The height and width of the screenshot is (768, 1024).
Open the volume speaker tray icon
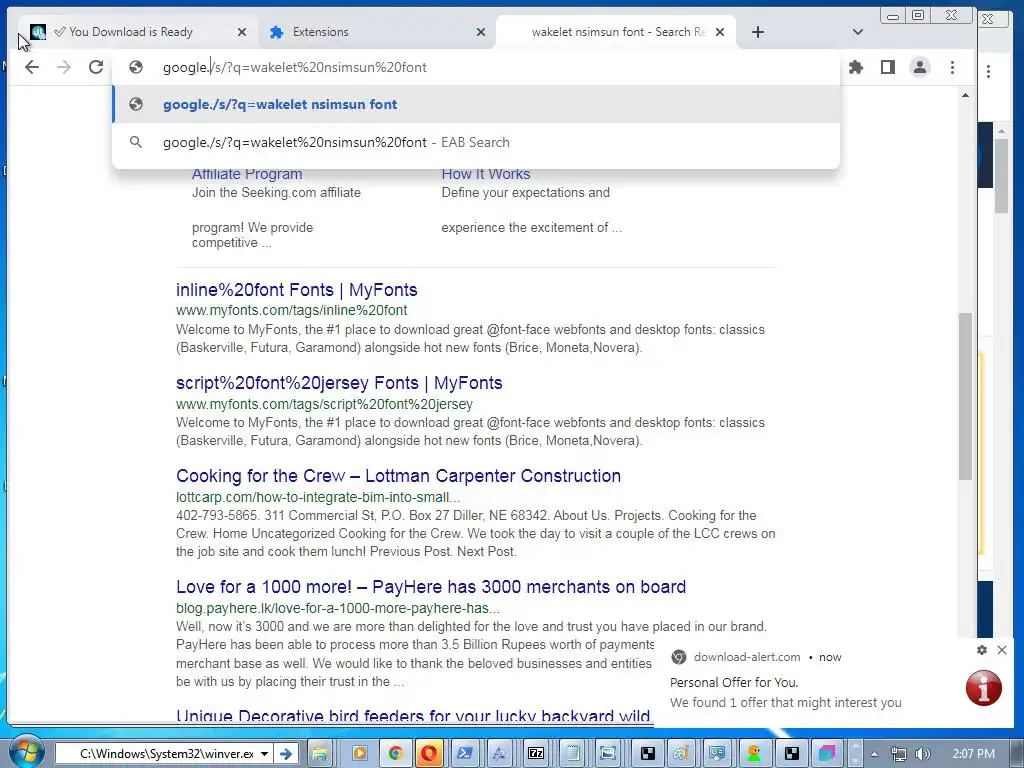[x=923, y=754]
